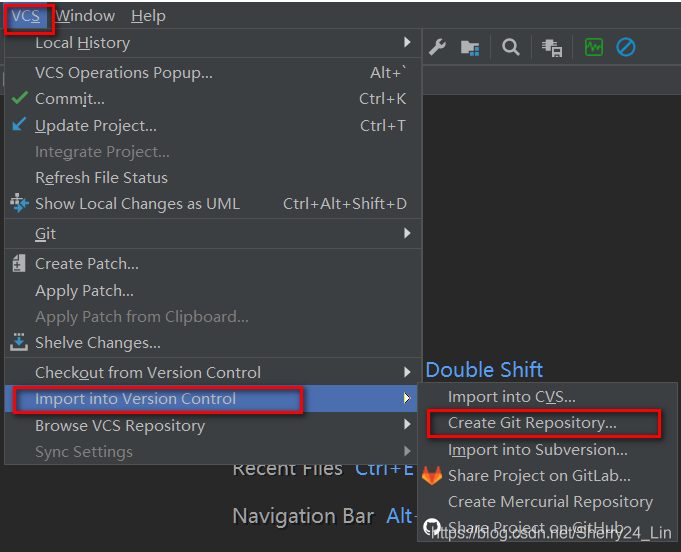Expand the Local History submenu
The image size is (681, 552).
(x=213, y=43)
